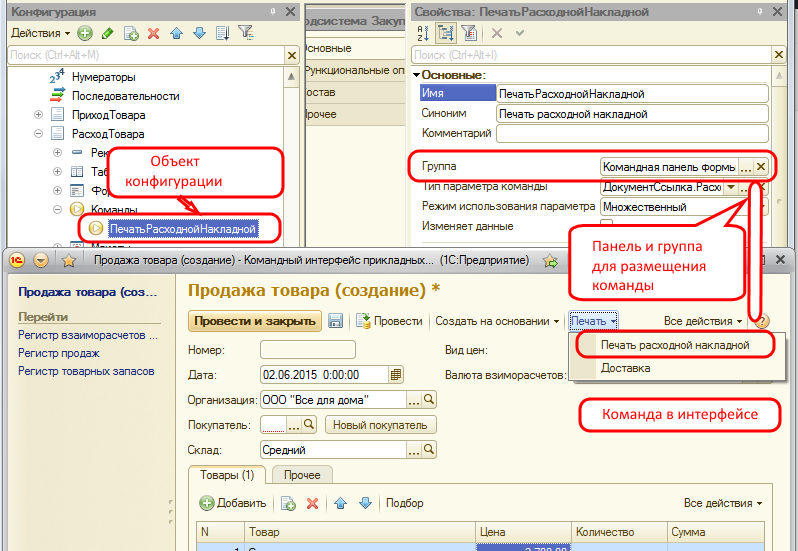Click the magnifier icon beside Покупатель

[309, 424]
